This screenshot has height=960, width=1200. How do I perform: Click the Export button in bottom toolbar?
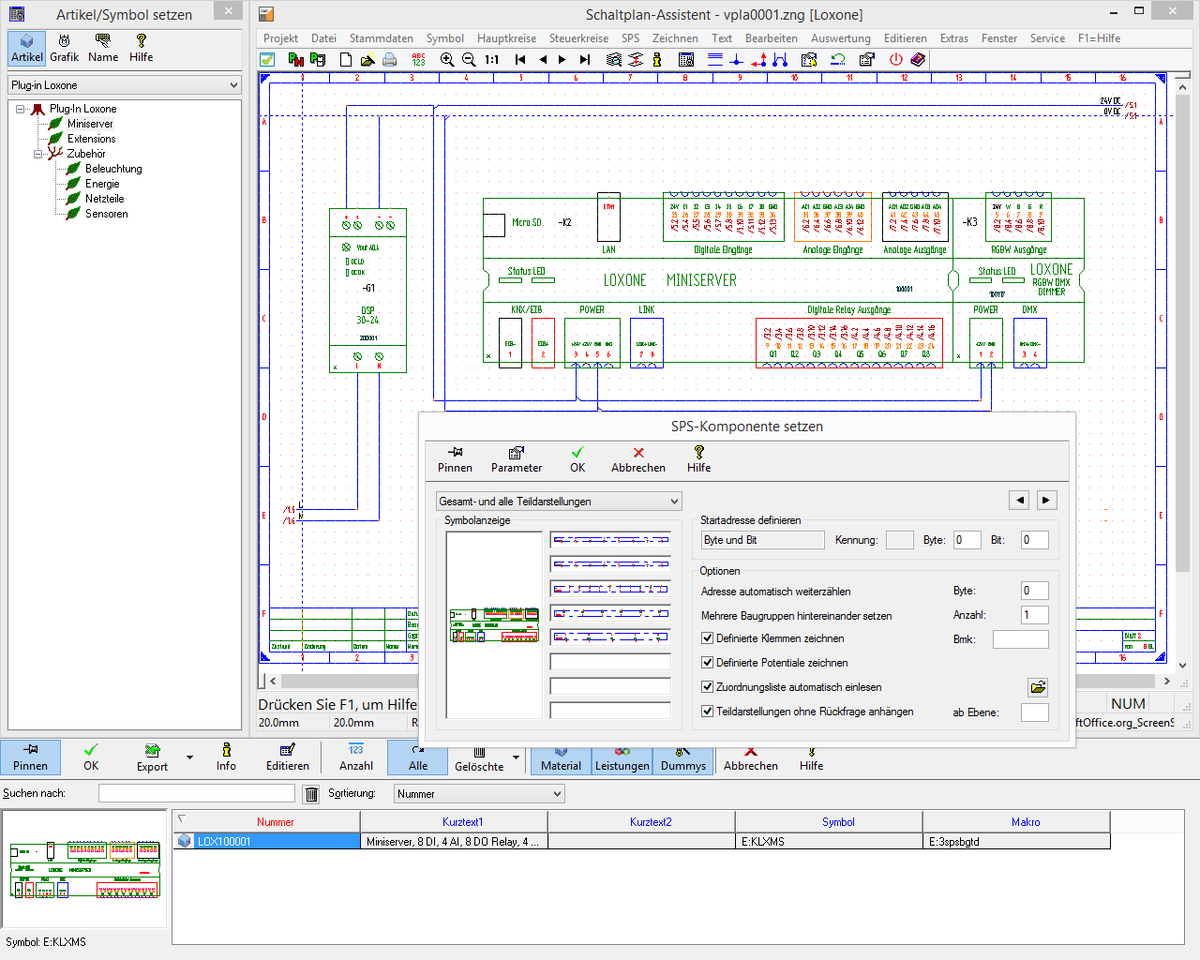click(x=153, y=757)
